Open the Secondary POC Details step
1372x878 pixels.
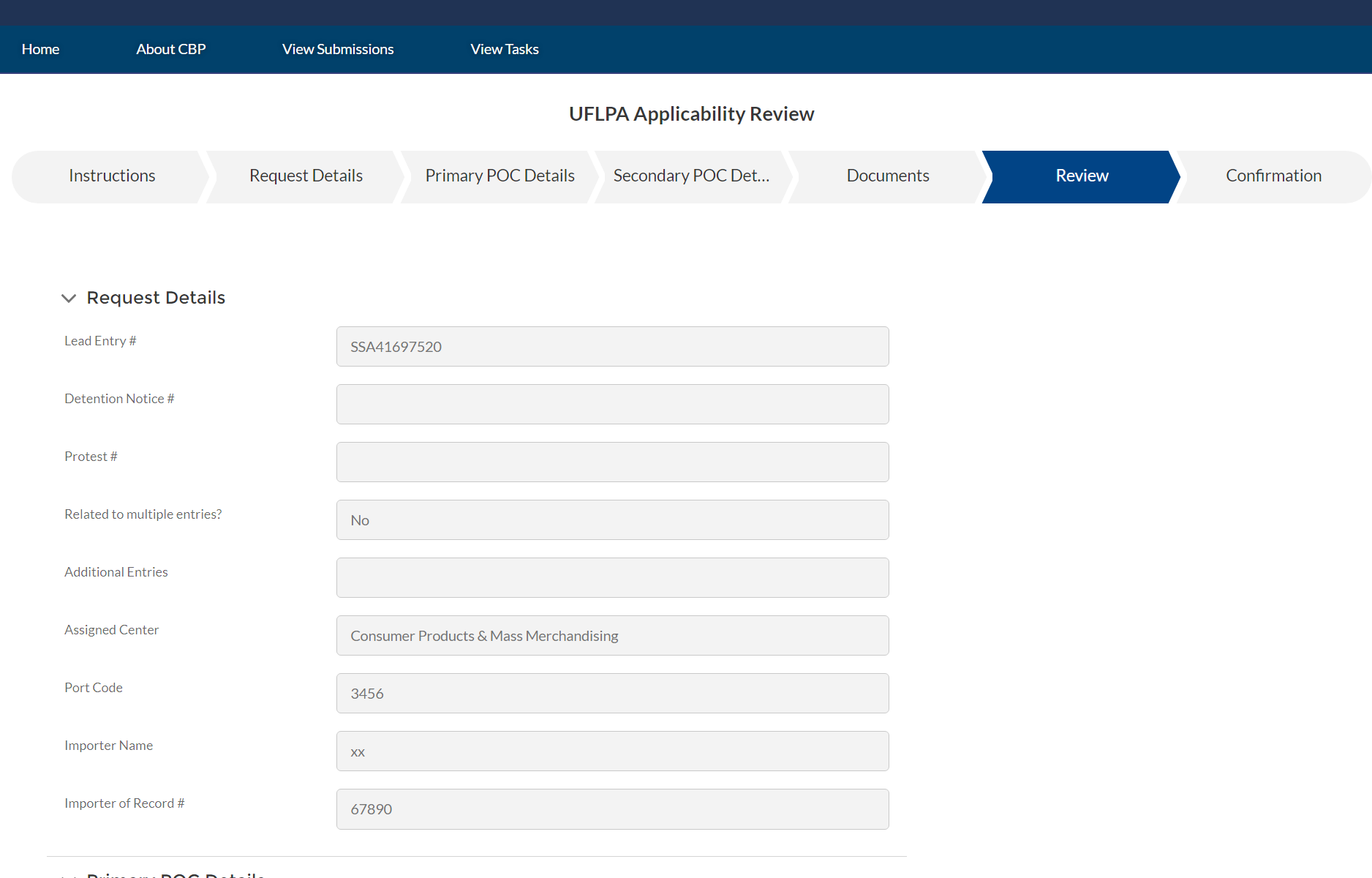point(691,176)
